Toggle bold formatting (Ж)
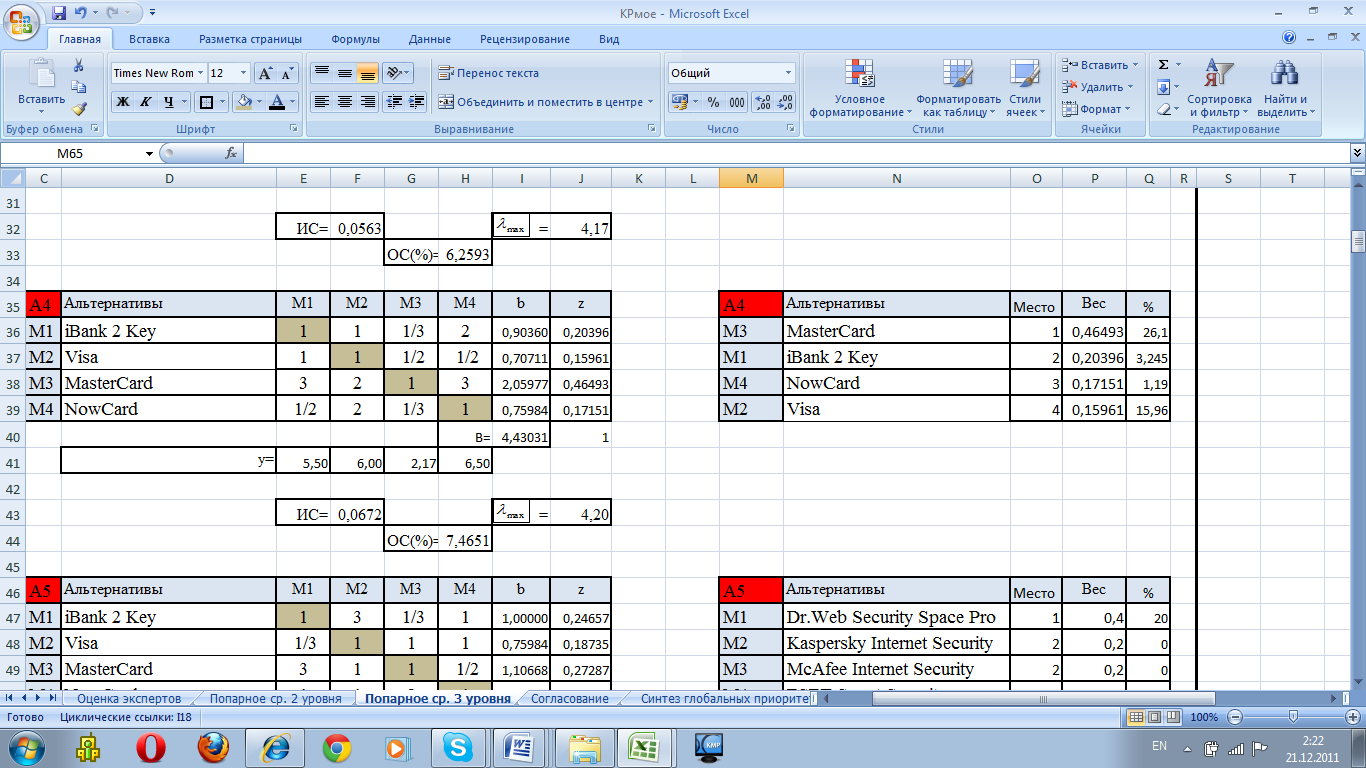This screenshot has width=1366, height=768. (123, 102)
